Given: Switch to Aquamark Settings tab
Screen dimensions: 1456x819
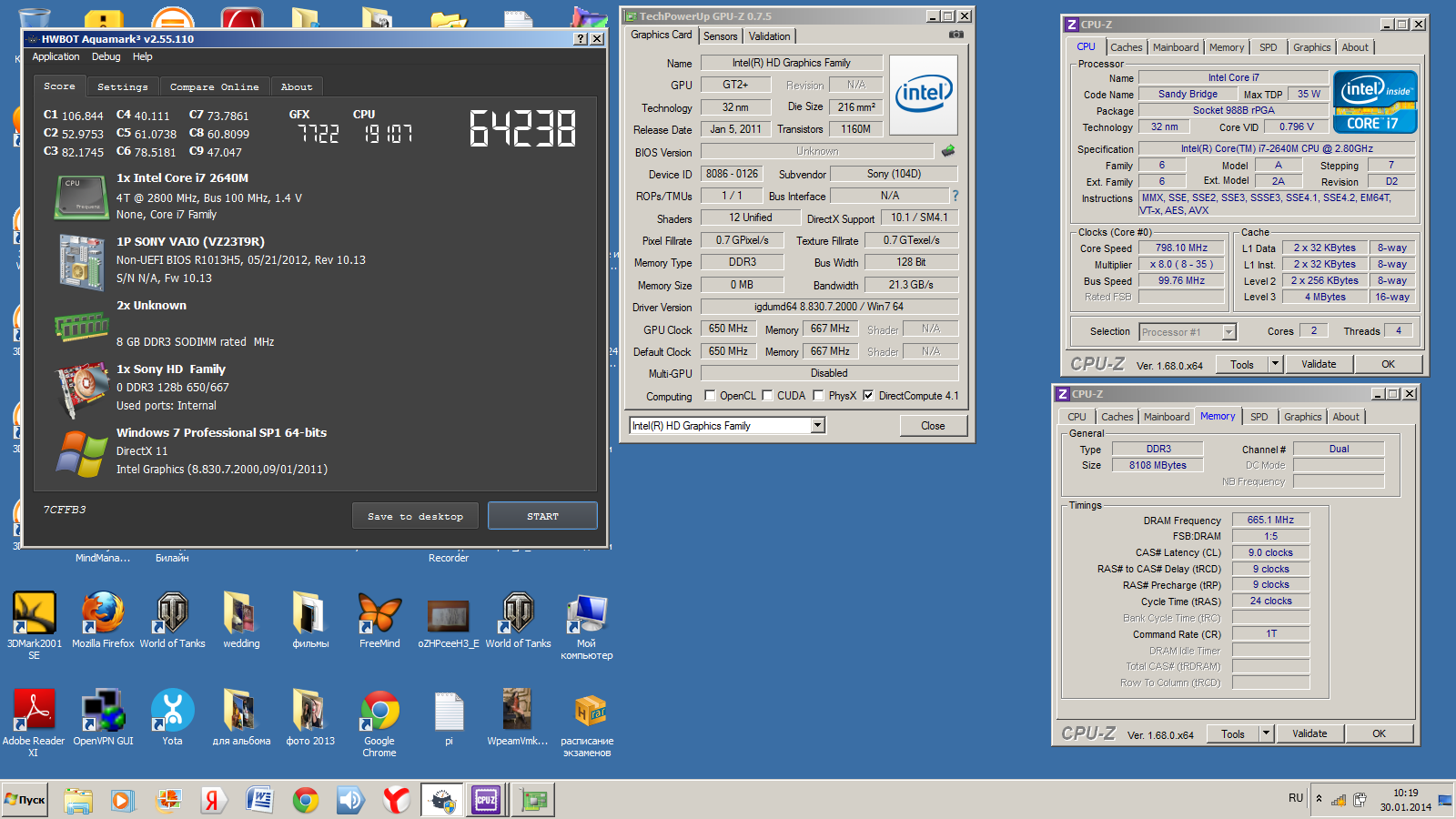Looking at the screenshot, I should pyautogui.click(x=123, y=87).
